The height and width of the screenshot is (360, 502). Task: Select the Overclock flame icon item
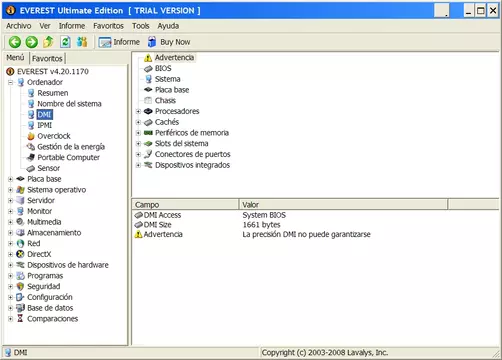31,136
